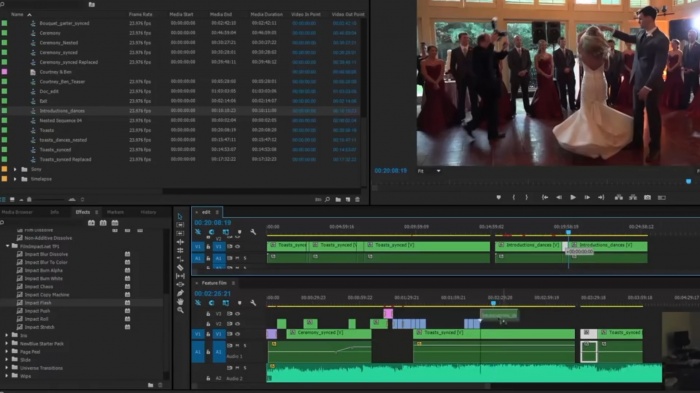Sort project items by Frame Rate column
The height and width of the screenshot is (393, 700).
(140, 14)
